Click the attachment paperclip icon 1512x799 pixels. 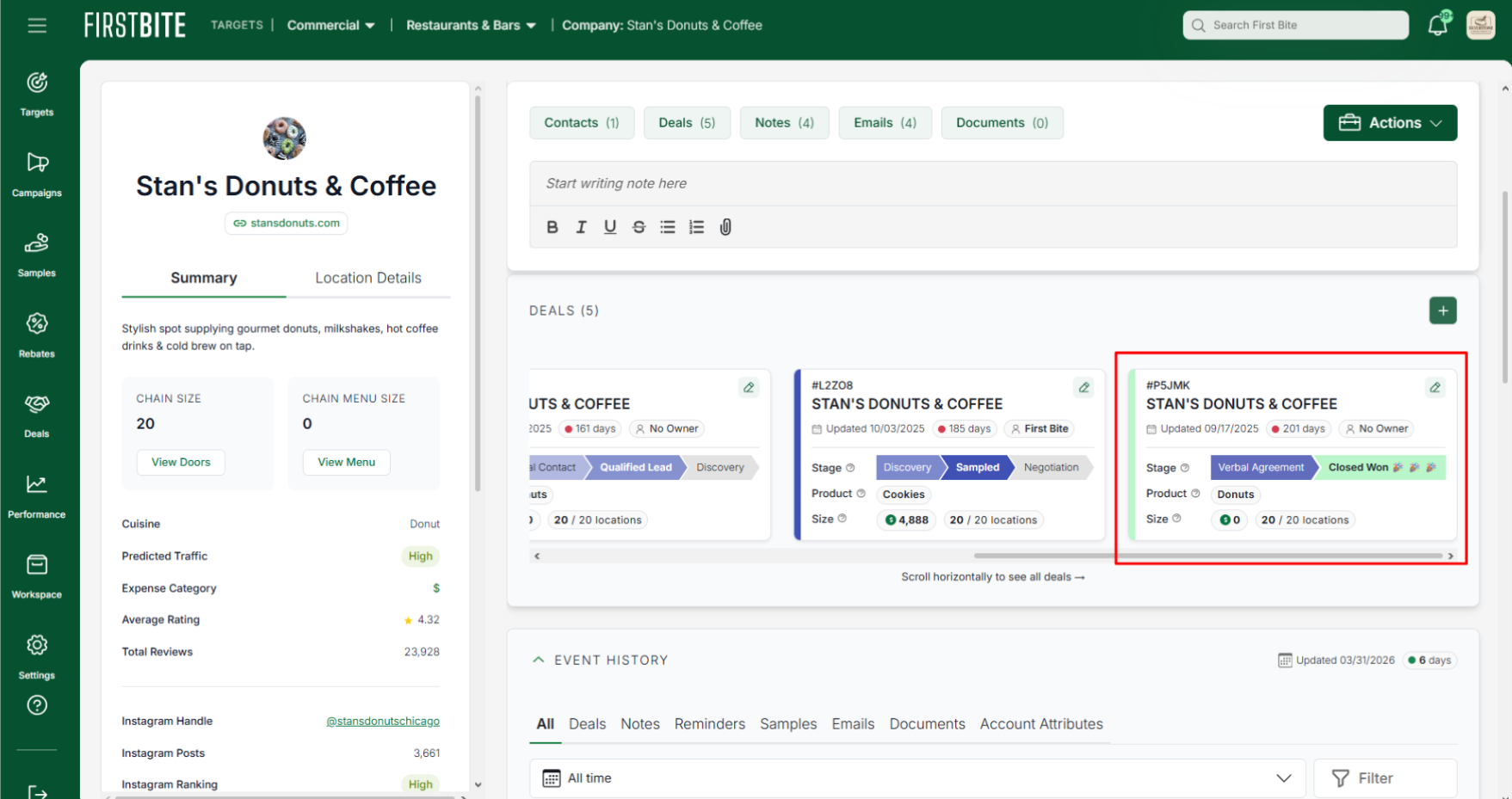725,227
